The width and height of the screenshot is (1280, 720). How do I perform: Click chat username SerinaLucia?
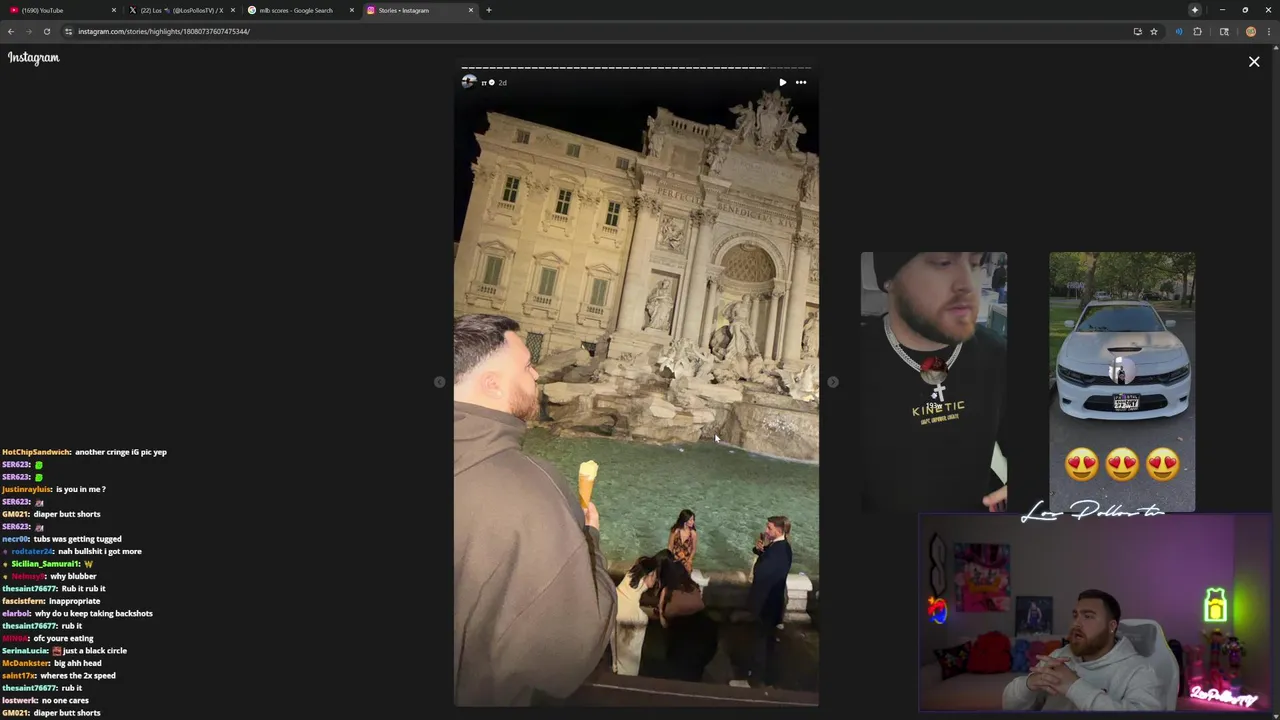tap(26, 651)
